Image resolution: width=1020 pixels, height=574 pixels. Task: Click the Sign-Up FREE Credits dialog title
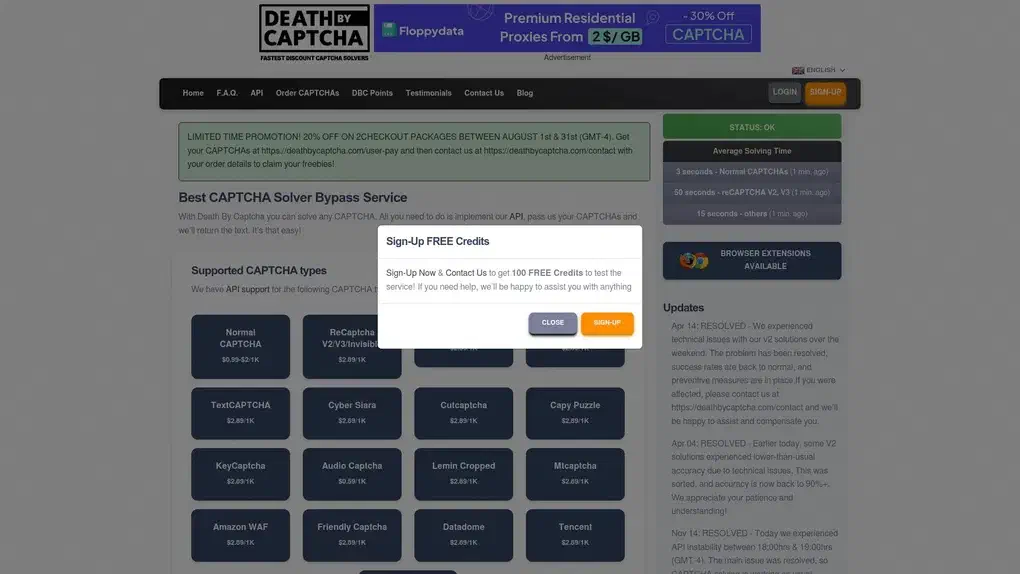click(x=437, y=241)
